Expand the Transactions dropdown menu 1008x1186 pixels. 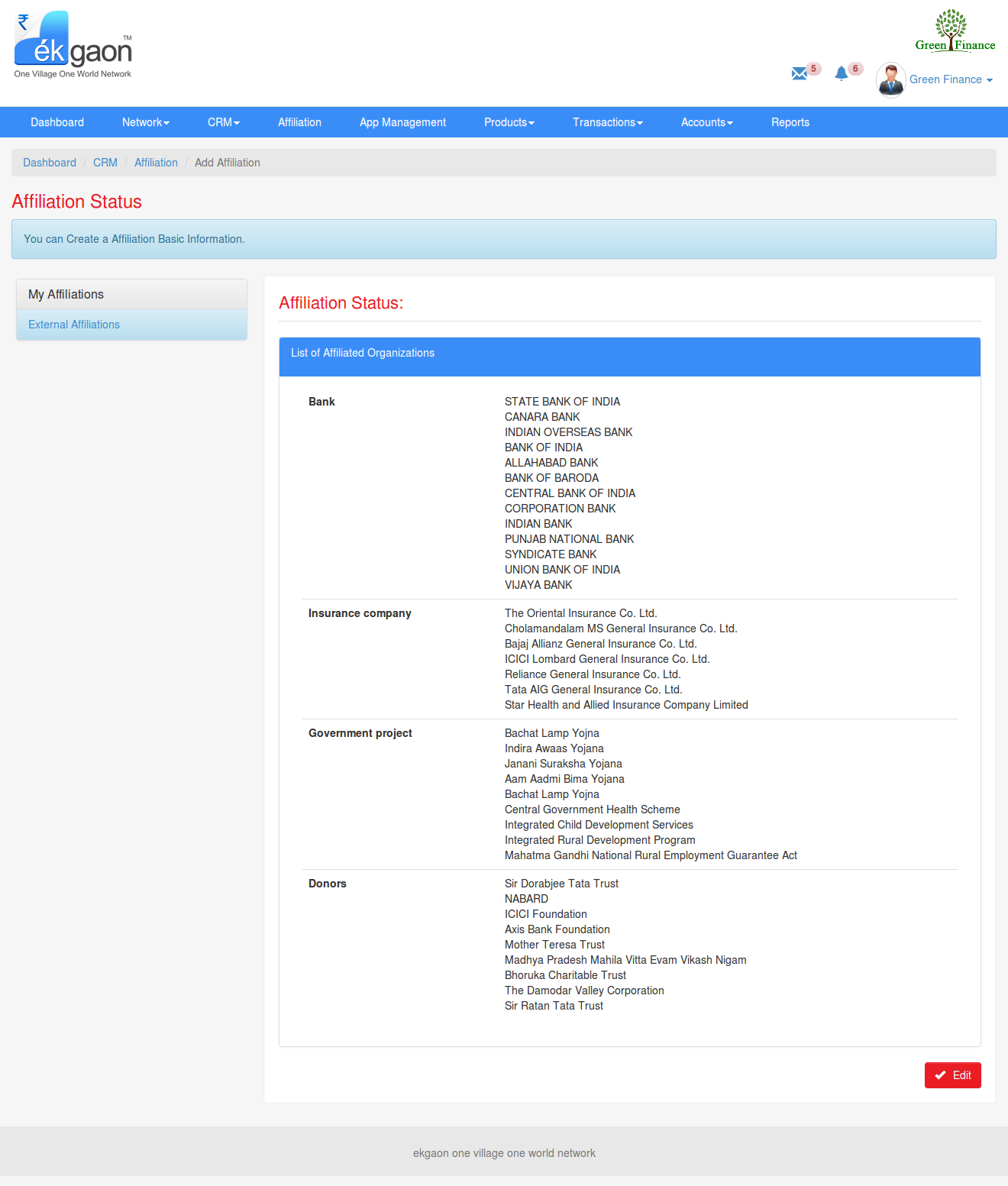[x=608, y=122]
